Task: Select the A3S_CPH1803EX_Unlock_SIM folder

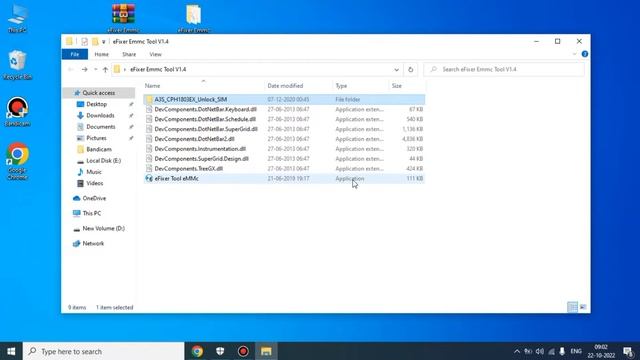Action: (284, 100)
